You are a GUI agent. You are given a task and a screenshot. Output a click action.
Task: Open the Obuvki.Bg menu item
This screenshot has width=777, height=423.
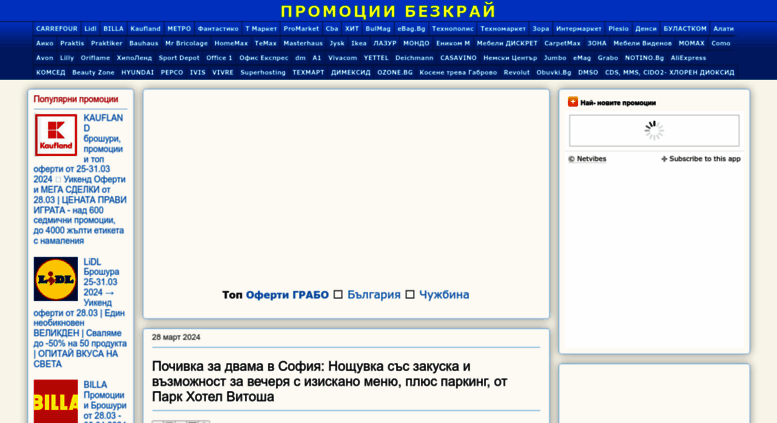tap(554, 72)
